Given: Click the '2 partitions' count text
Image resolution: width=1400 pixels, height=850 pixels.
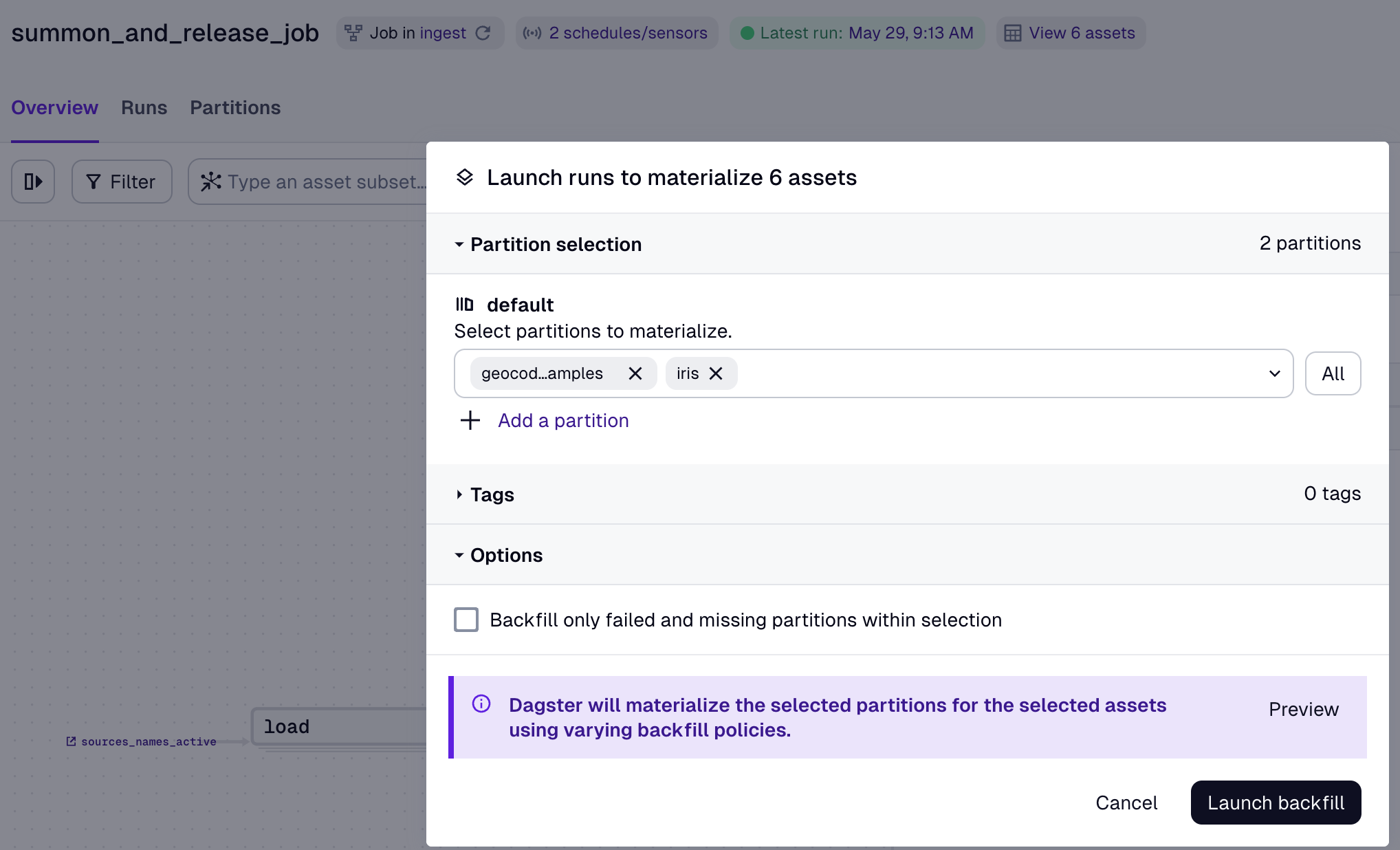Looking at the screenshot, I should pyautogui.click(x=1310, y=243).
